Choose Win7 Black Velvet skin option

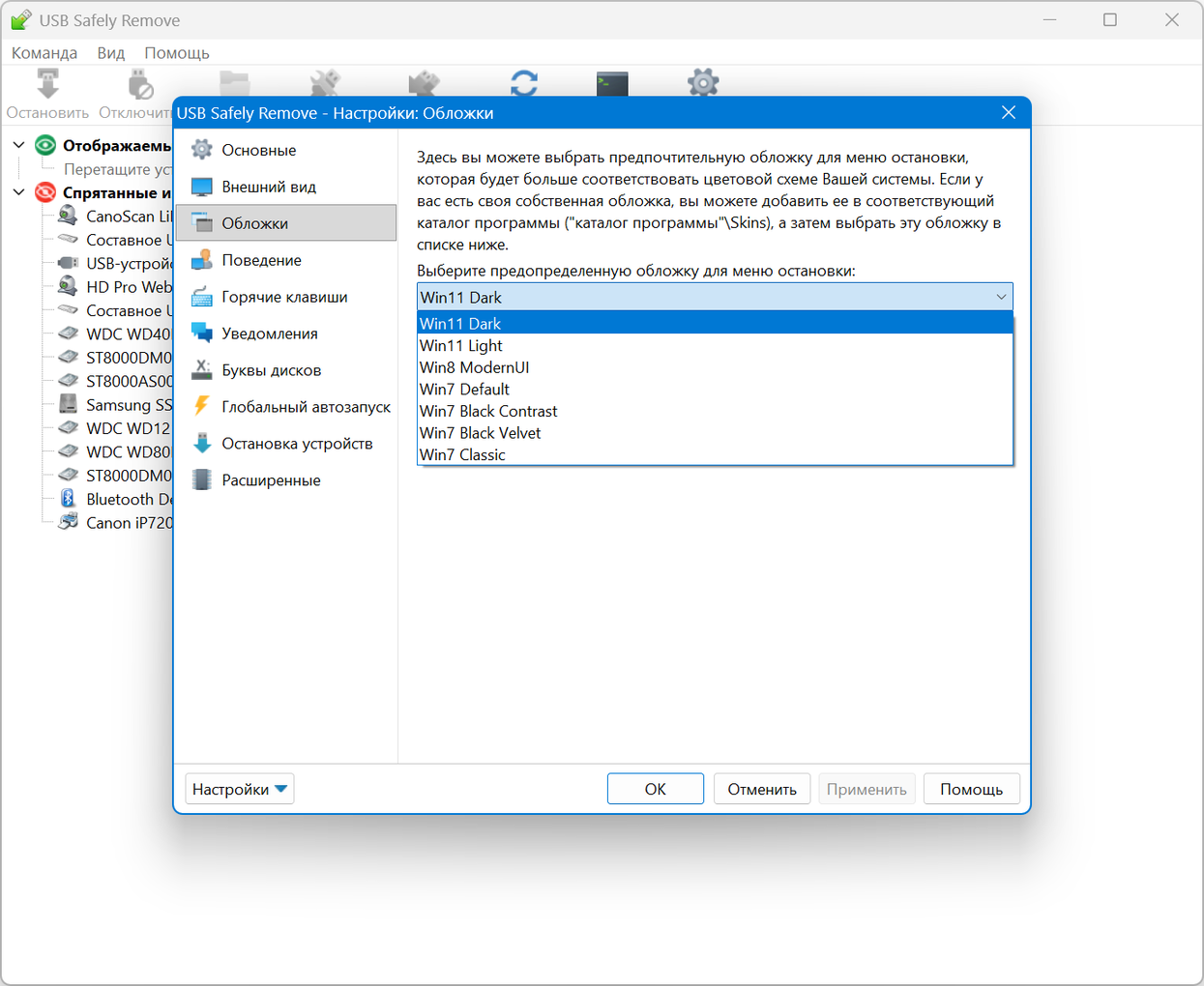(x=715, y=433)
